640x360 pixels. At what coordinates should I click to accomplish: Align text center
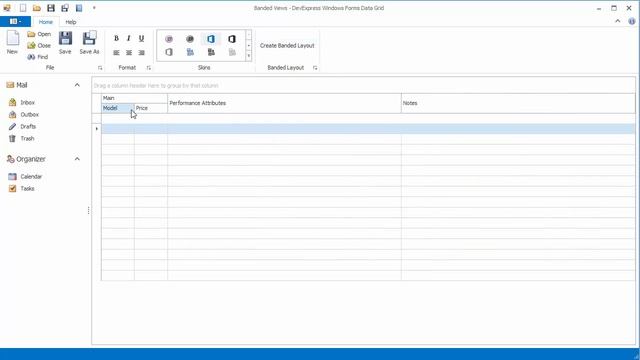129,53
